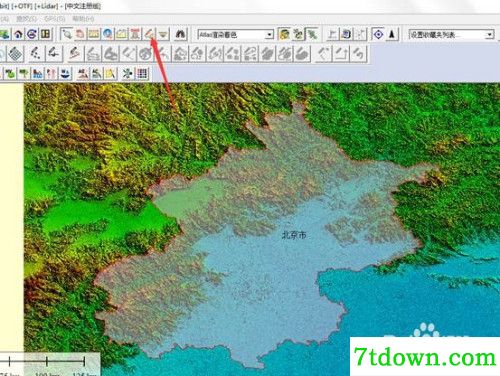500x376 pixels.
Task: Open the GPS(G) menu
Action: pyautogui.click(x=55, y=19)
